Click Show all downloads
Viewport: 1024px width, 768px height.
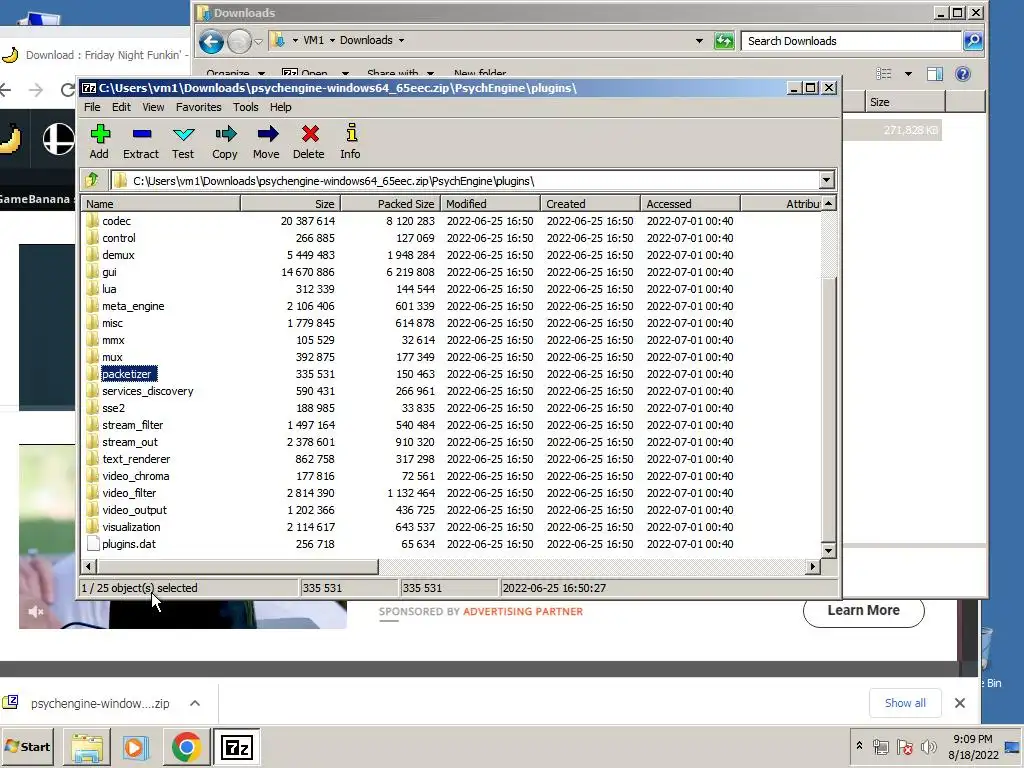click(904, 703)
